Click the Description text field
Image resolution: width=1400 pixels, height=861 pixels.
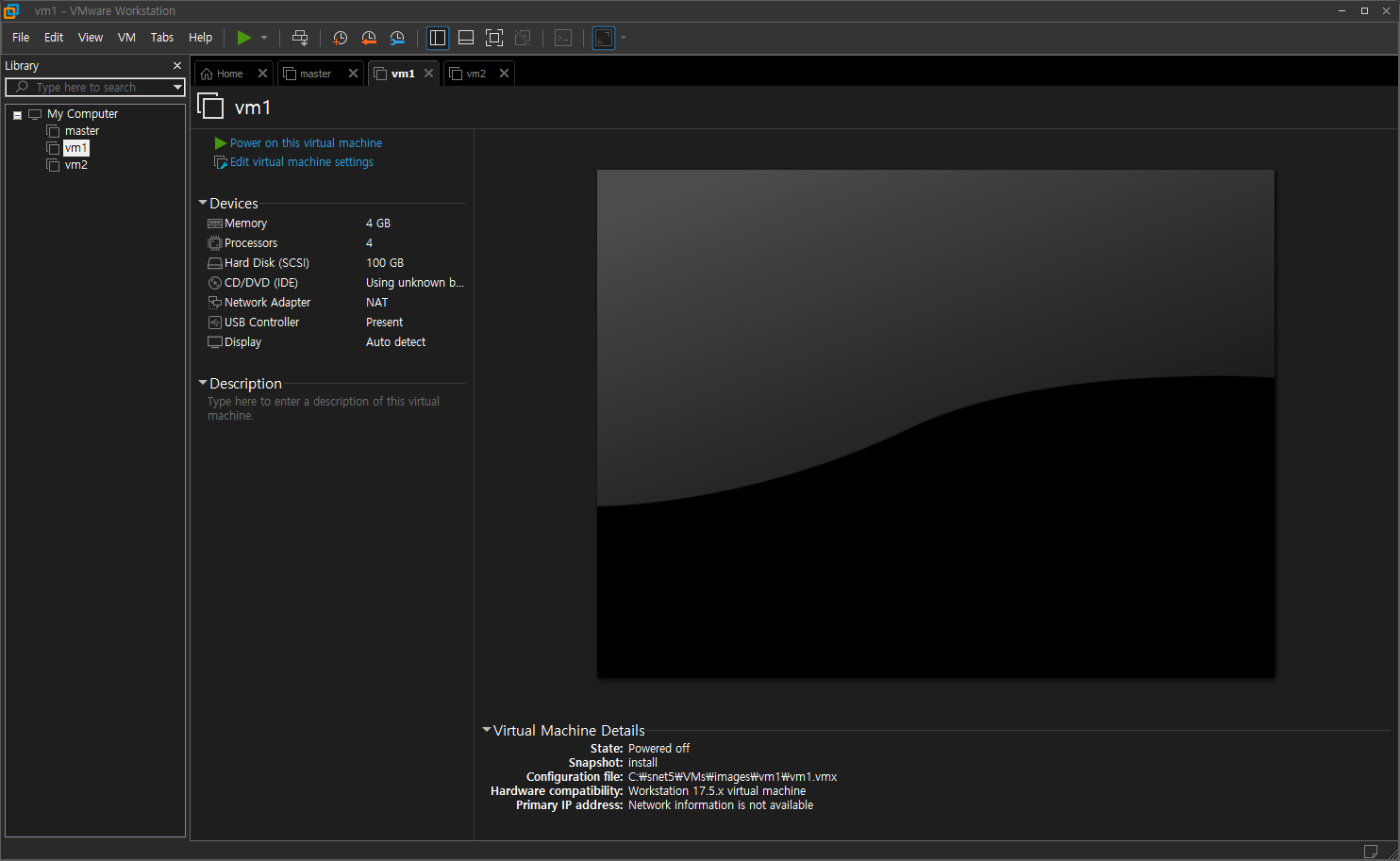[x=324, y=408]
